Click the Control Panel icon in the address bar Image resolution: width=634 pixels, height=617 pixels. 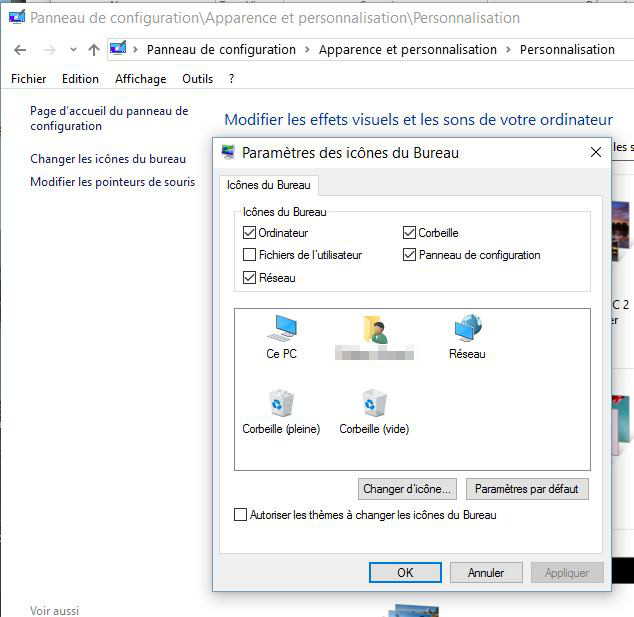118,49
